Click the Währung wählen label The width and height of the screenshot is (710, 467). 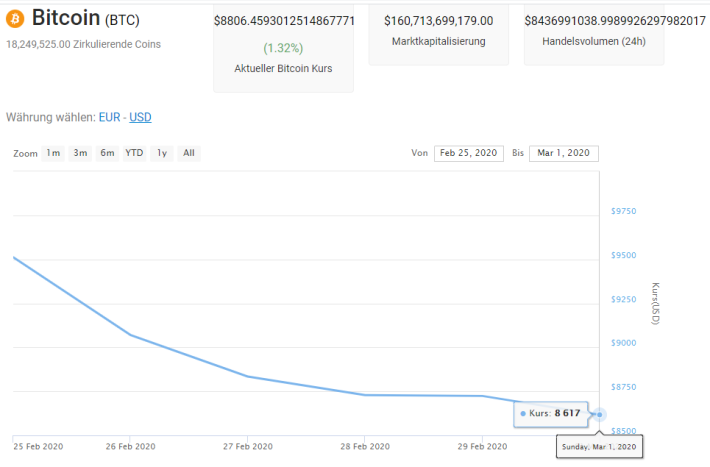(x=51, y=117)
